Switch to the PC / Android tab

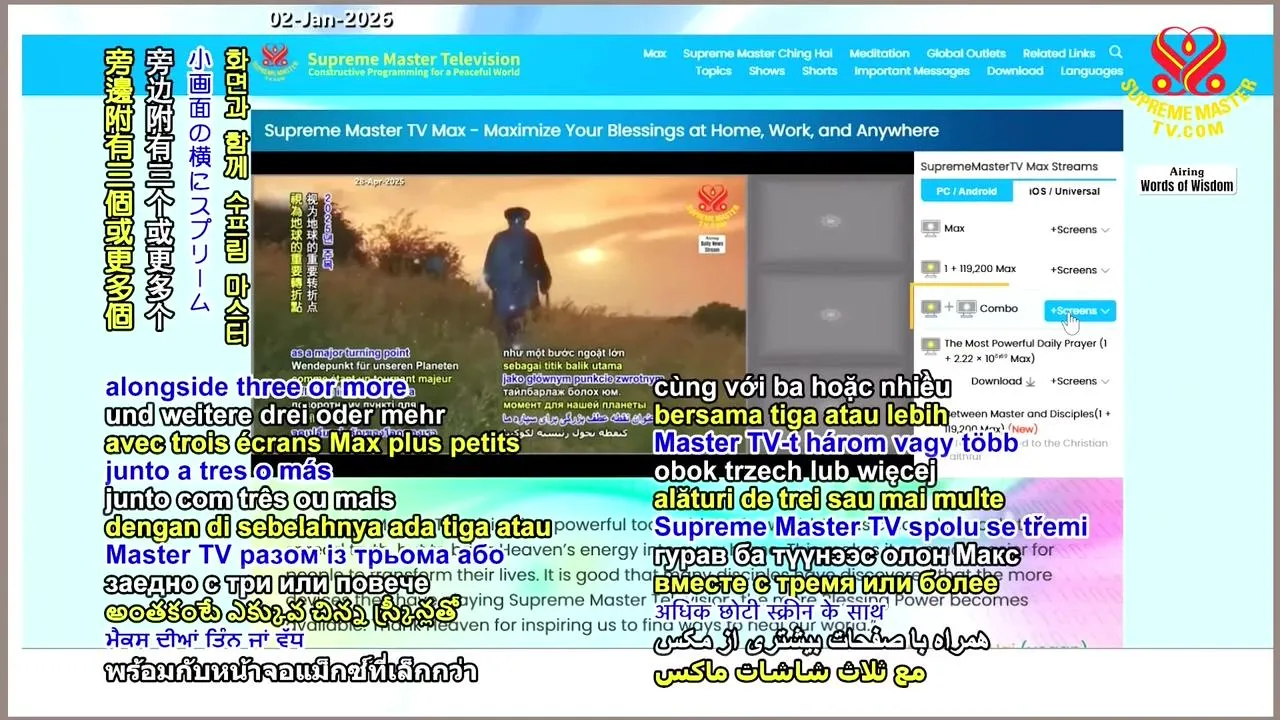[x=966, y=191]
